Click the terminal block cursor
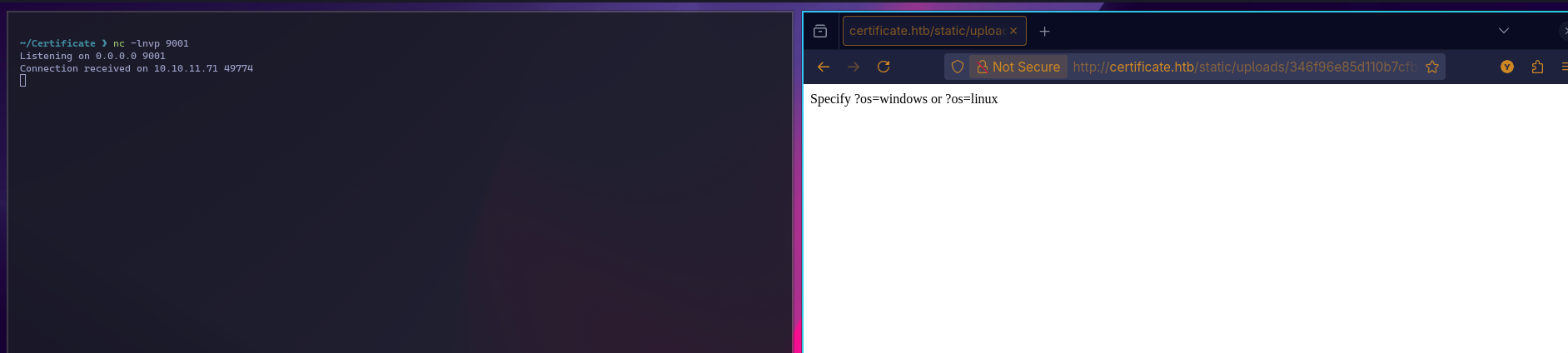Viewport: 1568px width, 353px height. [x=23, y=81]
